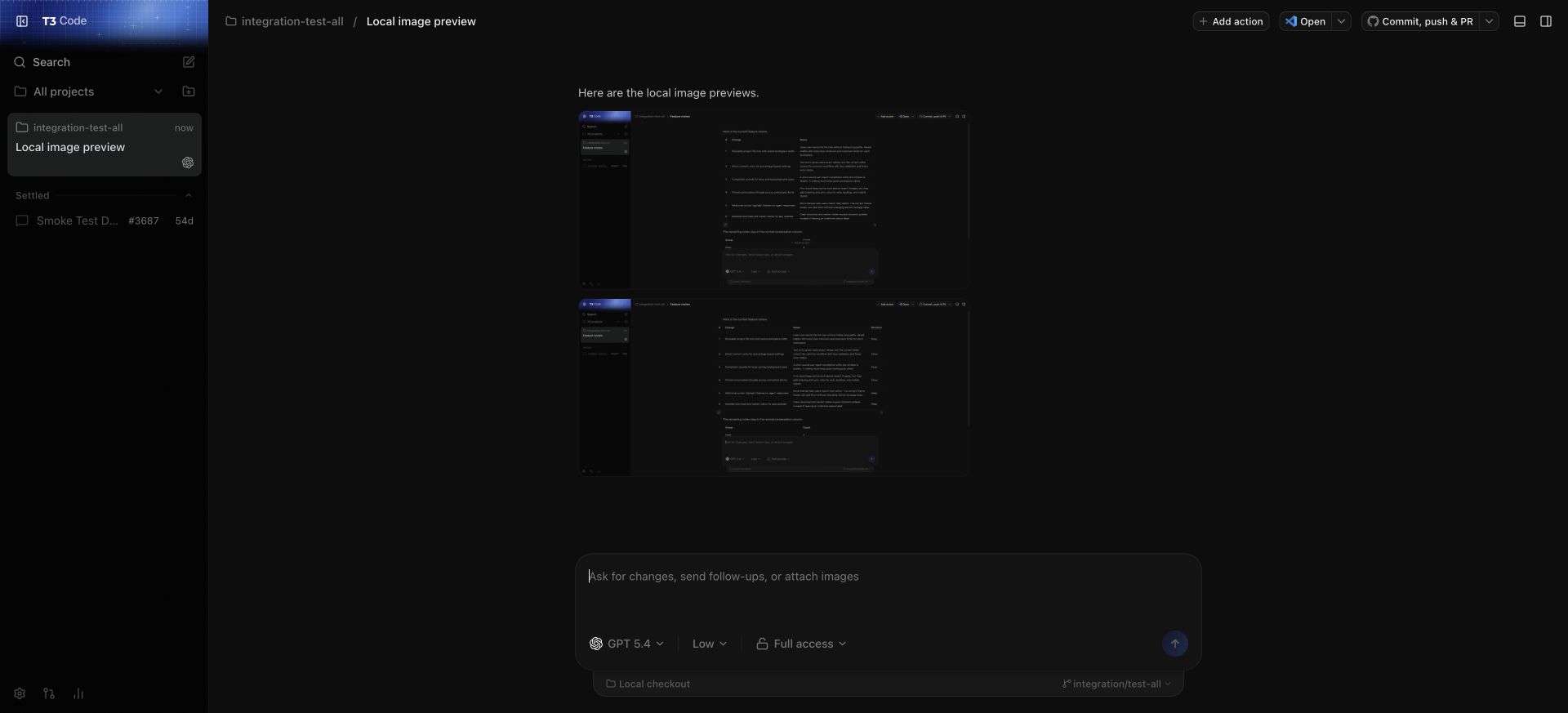Click the add project folder icon
The height and width of the screenshot is (713, 1568).
click(189, 91)
